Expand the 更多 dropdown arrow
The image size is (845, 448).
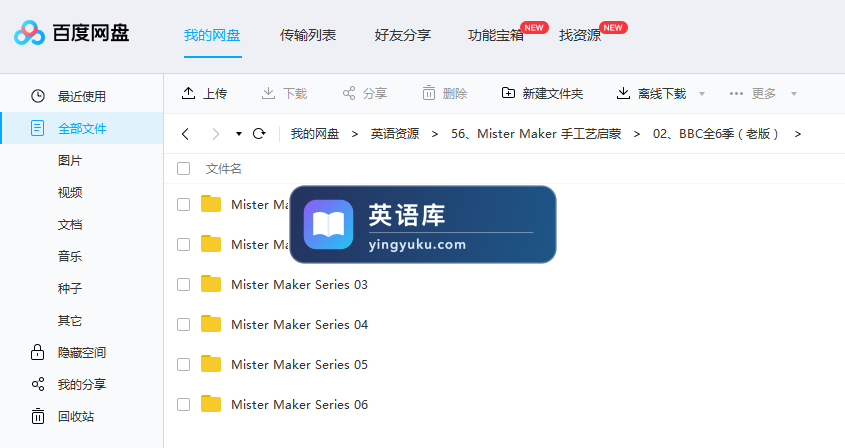click(794, 93)
